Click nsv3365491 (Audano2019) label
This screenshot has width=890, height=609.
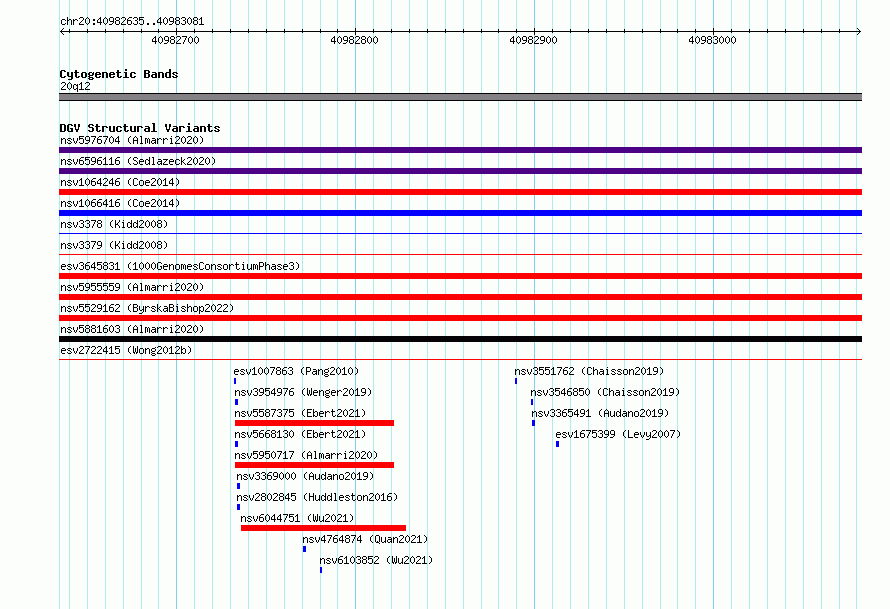coord(601,413)
